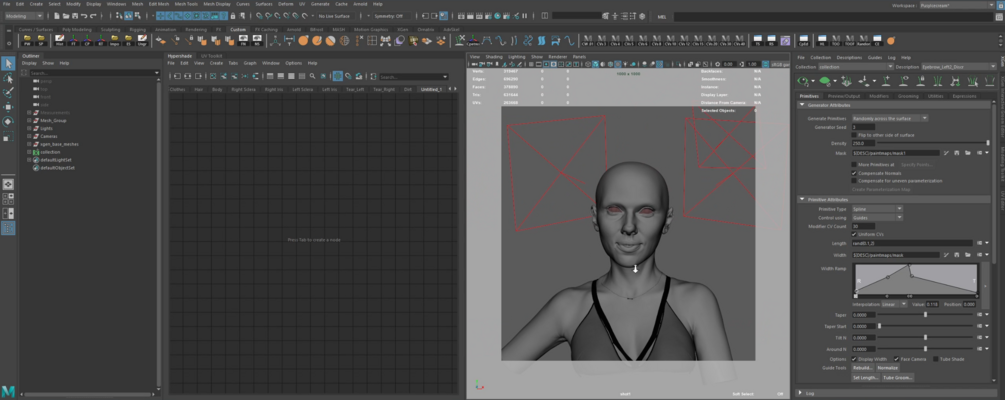Click the green leaf XGen icon
This screenshot has height=400, width=1005.
(x=826, y=81)
